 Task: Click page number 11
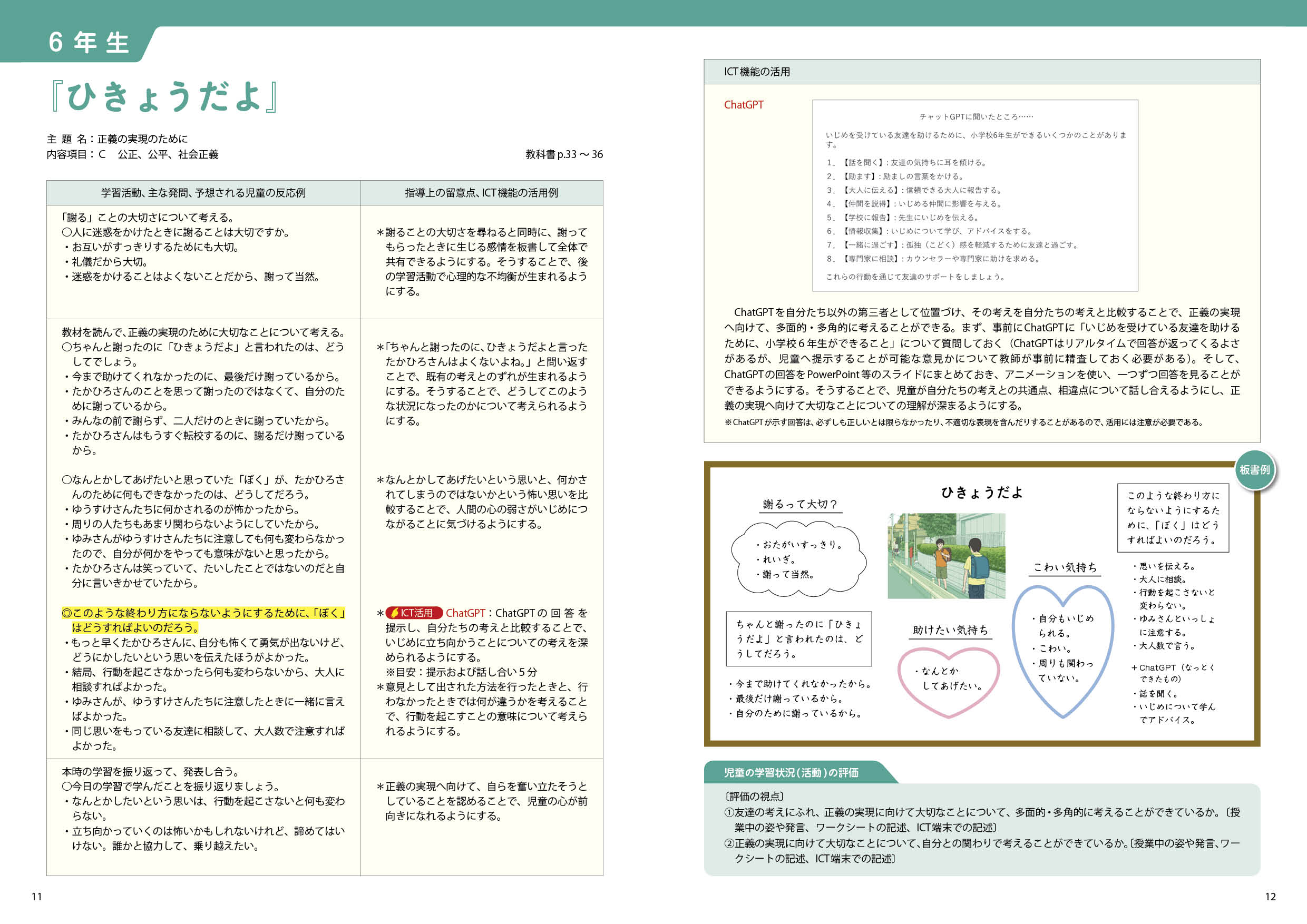(x=36, y=897)
